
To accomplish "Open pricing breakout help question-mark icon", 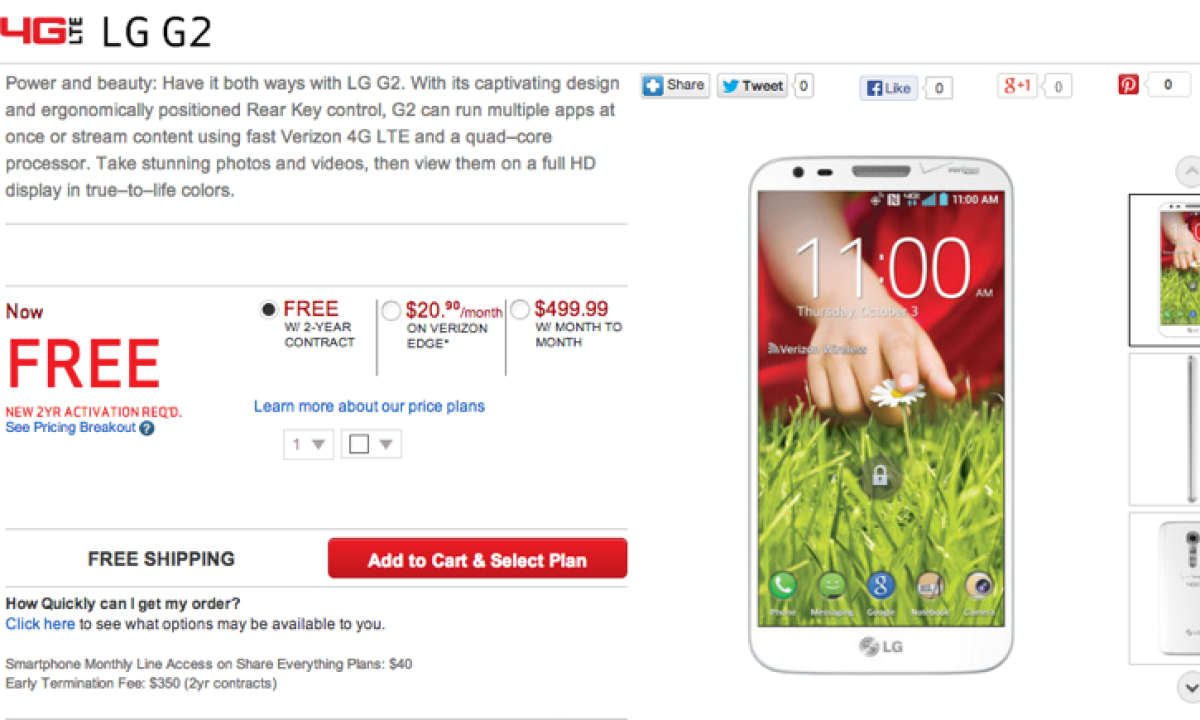I will pos(147,428).
